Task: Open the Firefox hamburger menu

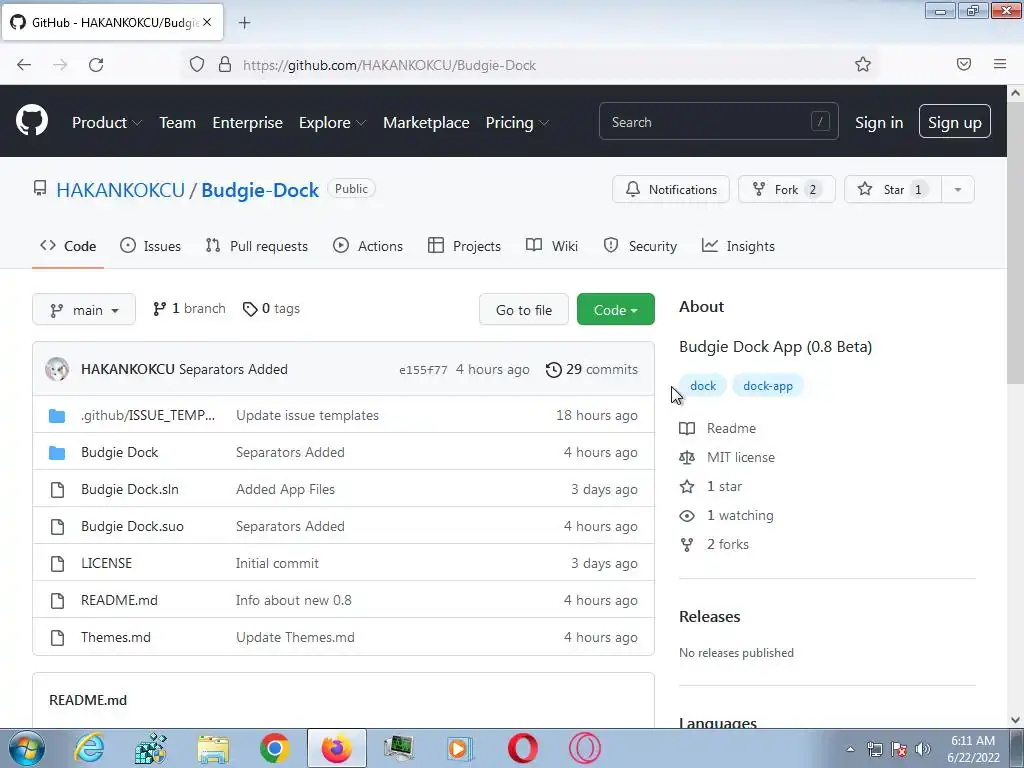Action: pyautogui.click(x=1000, y=64)
